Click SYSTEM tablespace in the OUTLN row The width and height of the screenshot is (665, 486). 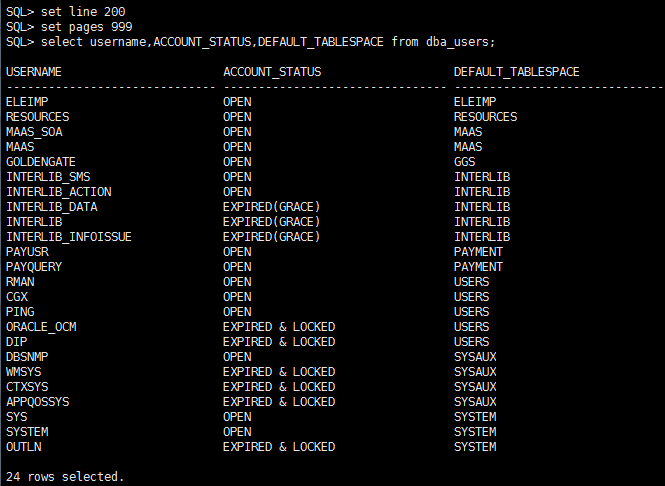coord(475,447)
